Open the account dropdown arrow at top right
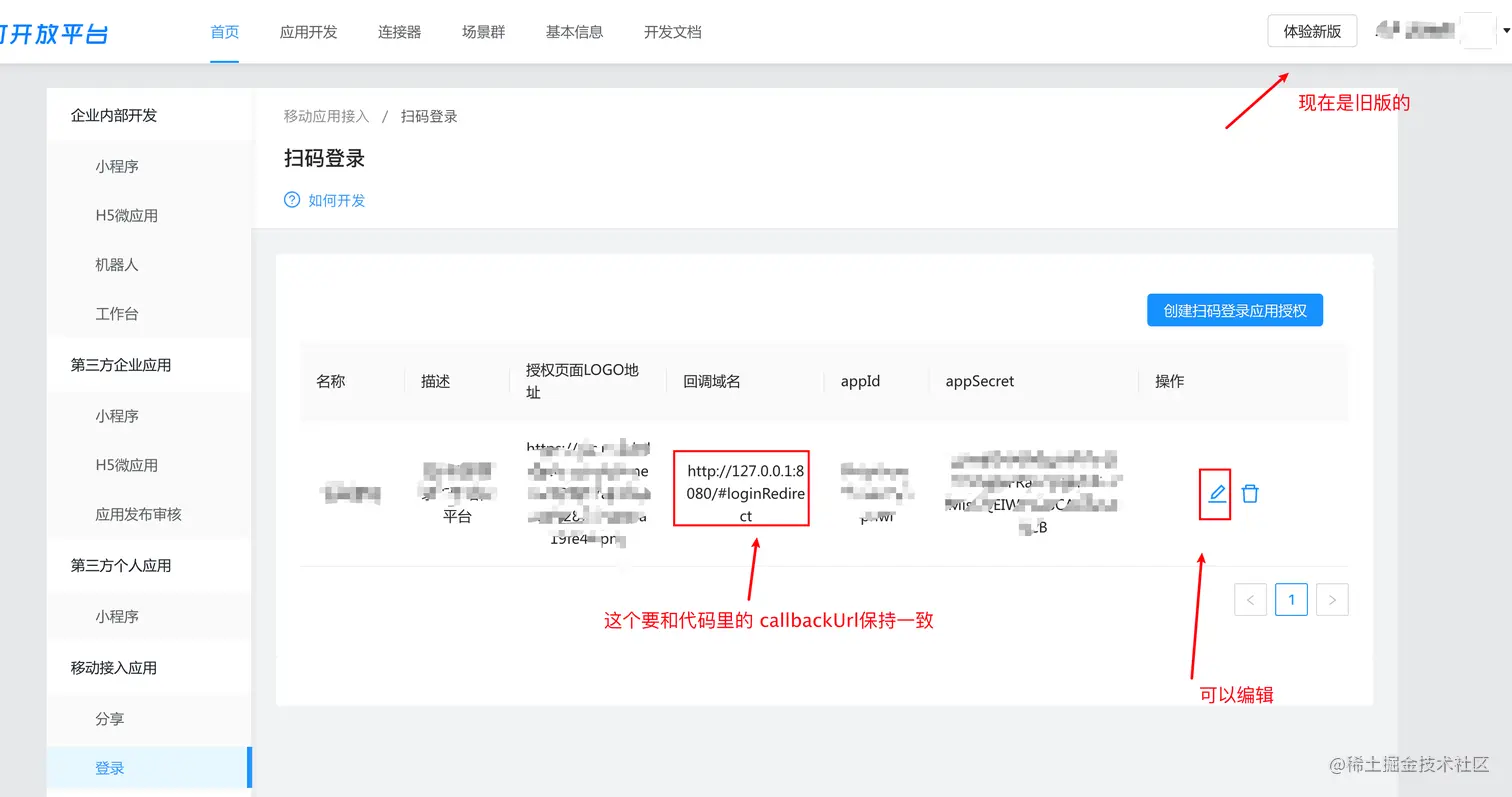The height and width of the screenshot is (797, 1512). point(1506,31)
